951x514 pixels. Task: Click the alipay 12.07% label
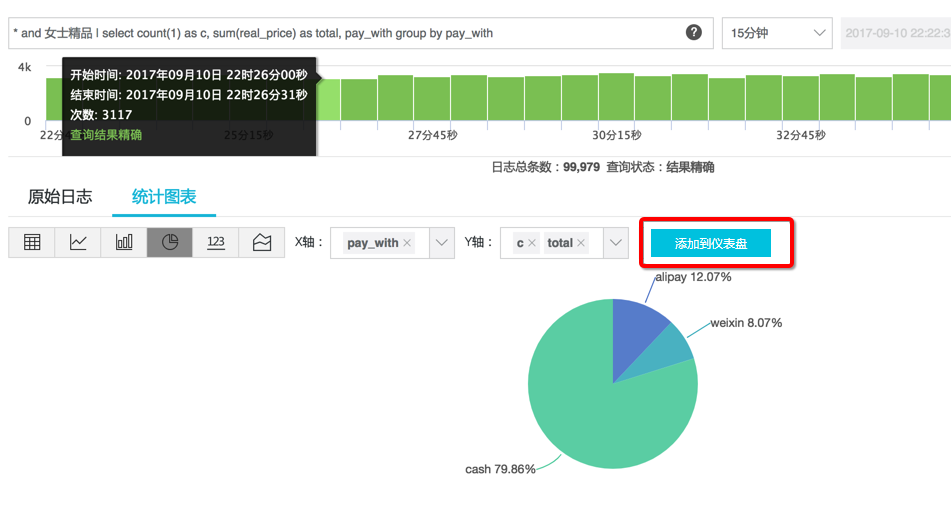(x=693, y=277)
